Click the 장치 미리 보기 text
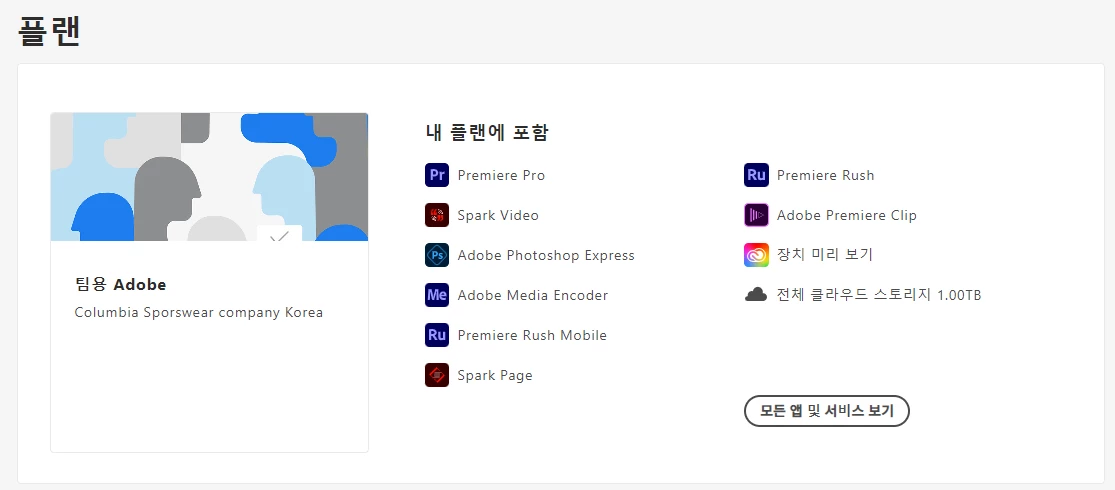The height and width of the screenshot is (490, 1115). (x=824, y=255)
